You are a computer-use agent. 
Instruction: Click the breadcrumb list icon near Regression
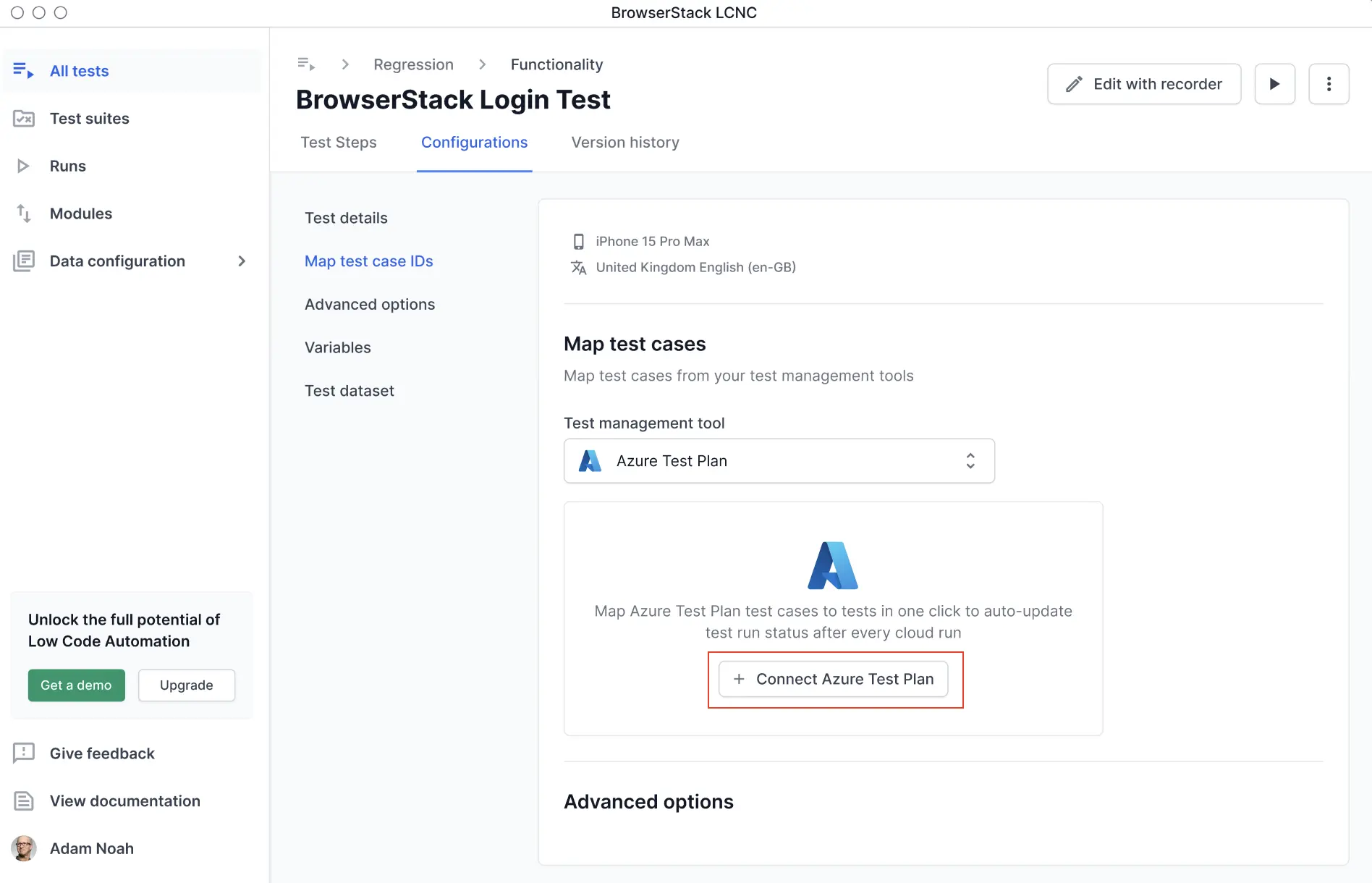point(305,64)
